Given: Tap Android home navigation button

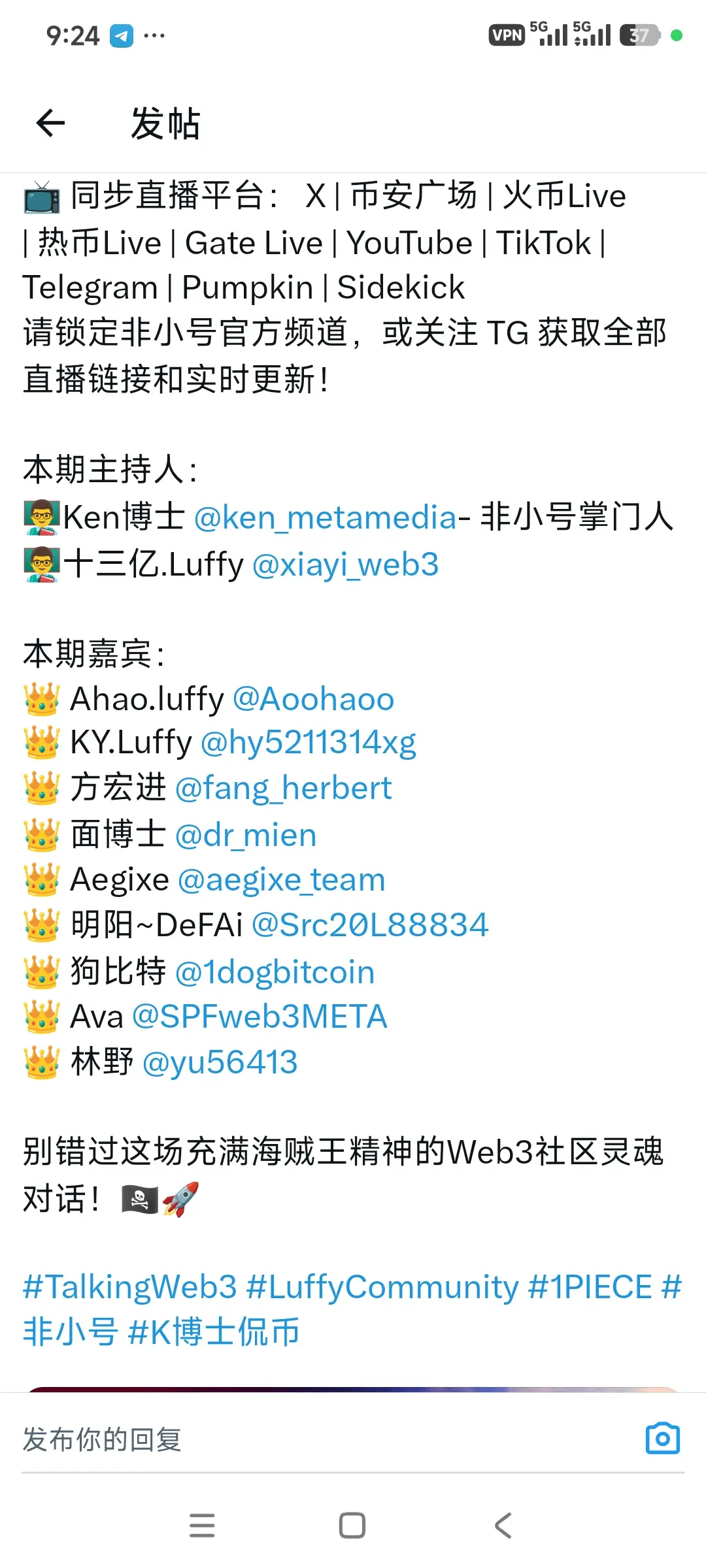Looking at the screenshot, I should 352,1526.
